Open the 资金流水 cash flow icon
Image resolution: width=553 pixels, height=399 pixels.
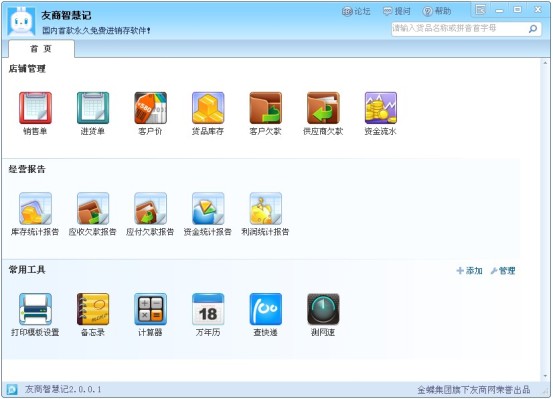[381, 108]
